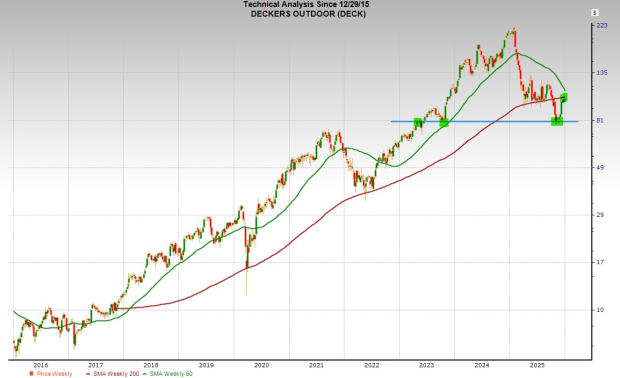The image size is (620, 378).
Task: Select the 'SMA Weekly 200' legend label
Action: 116,374
